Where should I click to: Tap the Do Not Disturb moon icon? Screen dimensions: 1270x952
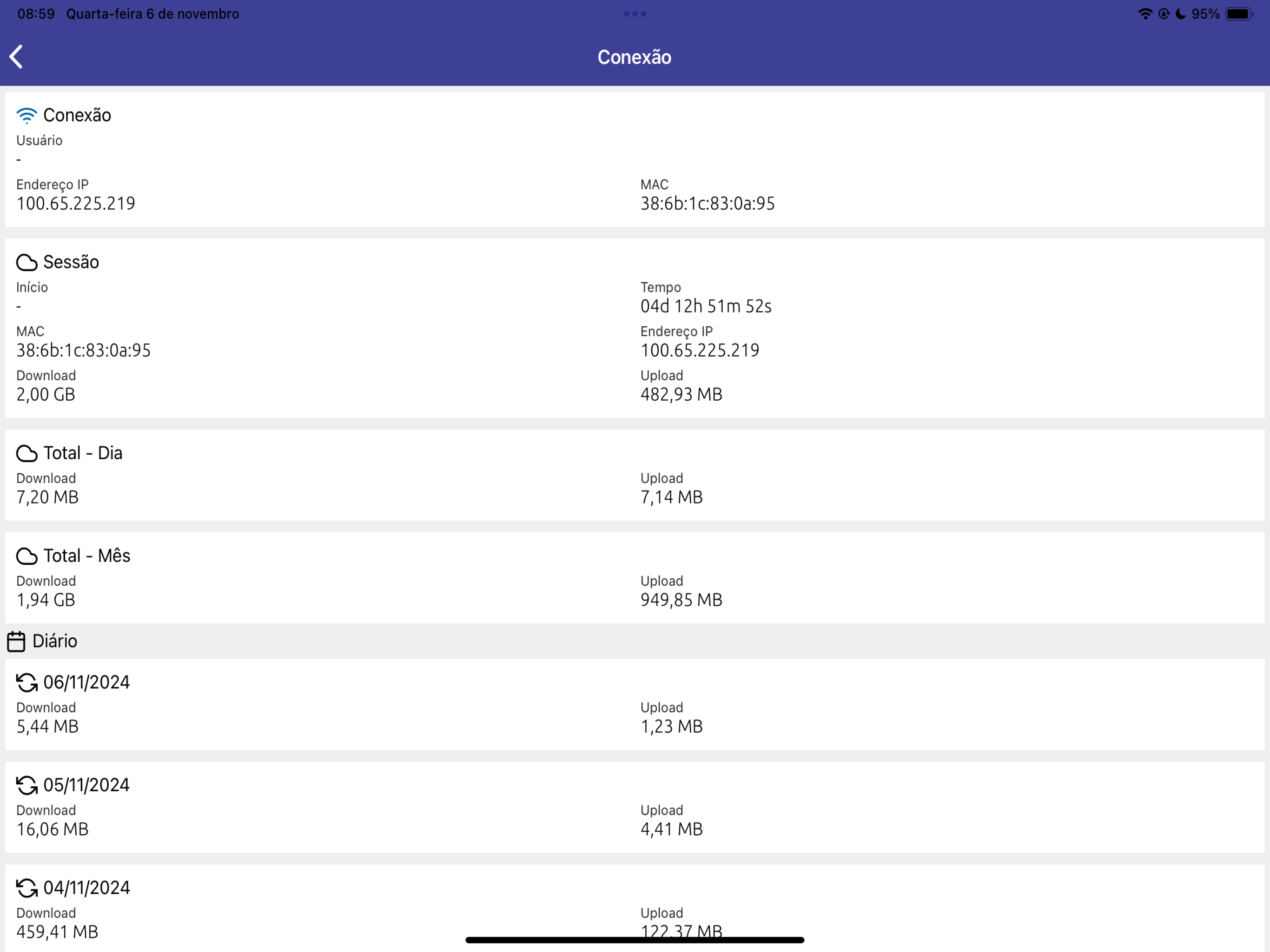pos(1180,14)
